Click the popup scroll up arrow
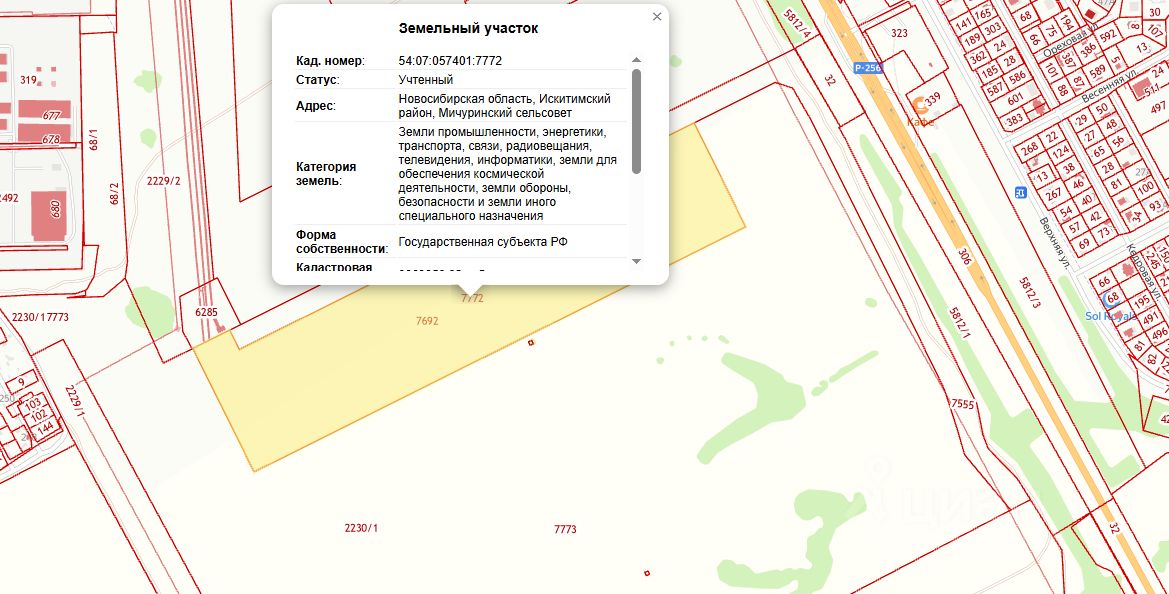The height and width of the screenshot is (594, 1169). [x=636, y=60]
